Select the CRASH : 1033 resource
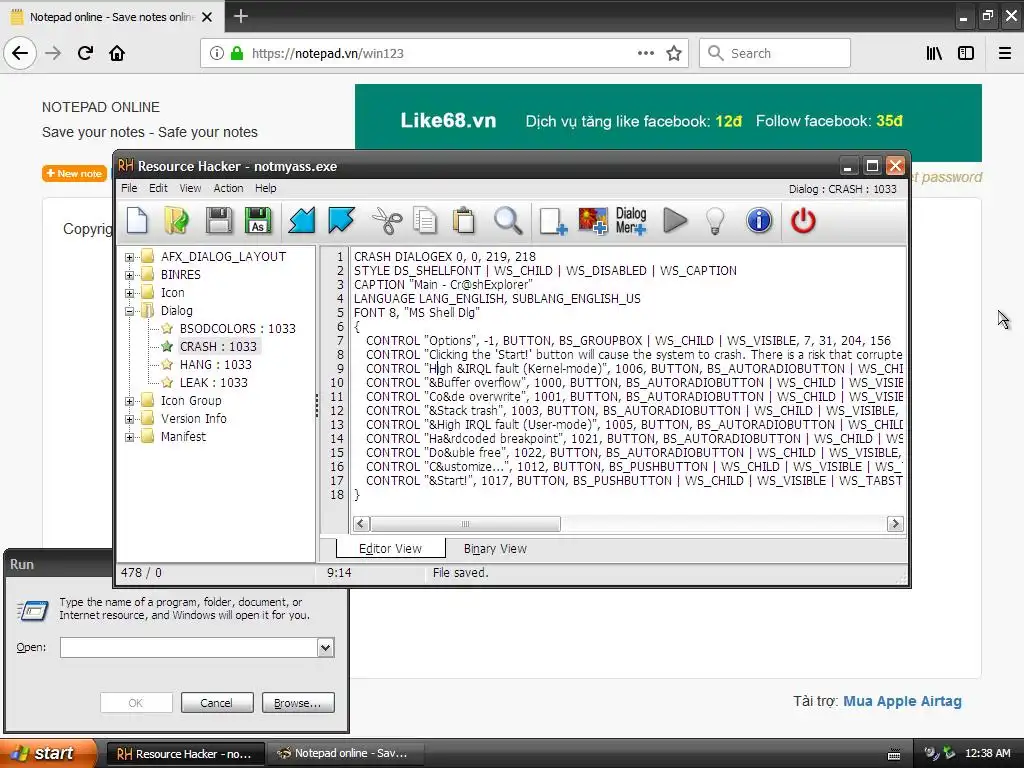Viewport: 1024px width, 768px height. [x=218, y=347]
